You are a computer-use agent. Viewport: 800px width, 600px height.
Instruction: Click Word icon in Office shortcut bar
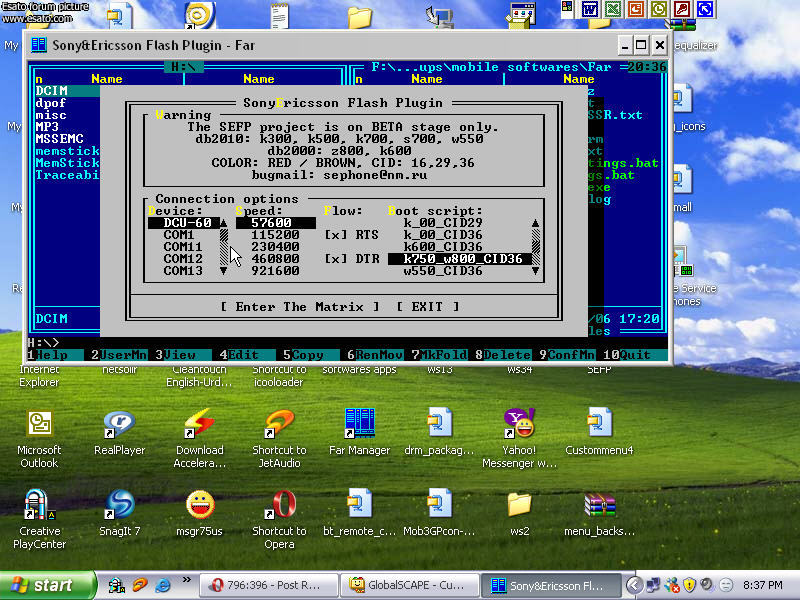click(x=590, y=9)
